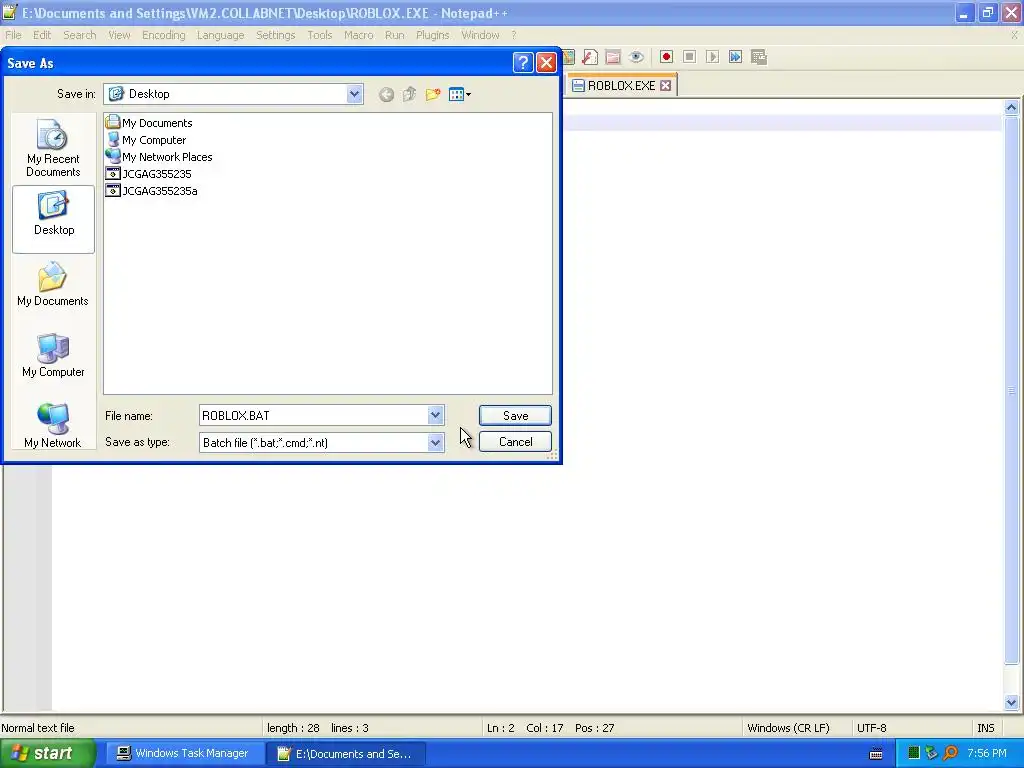Click the Safely Remove Hardware tray icon
This screenshot has width=1024, height=768.
click(931, 754)
